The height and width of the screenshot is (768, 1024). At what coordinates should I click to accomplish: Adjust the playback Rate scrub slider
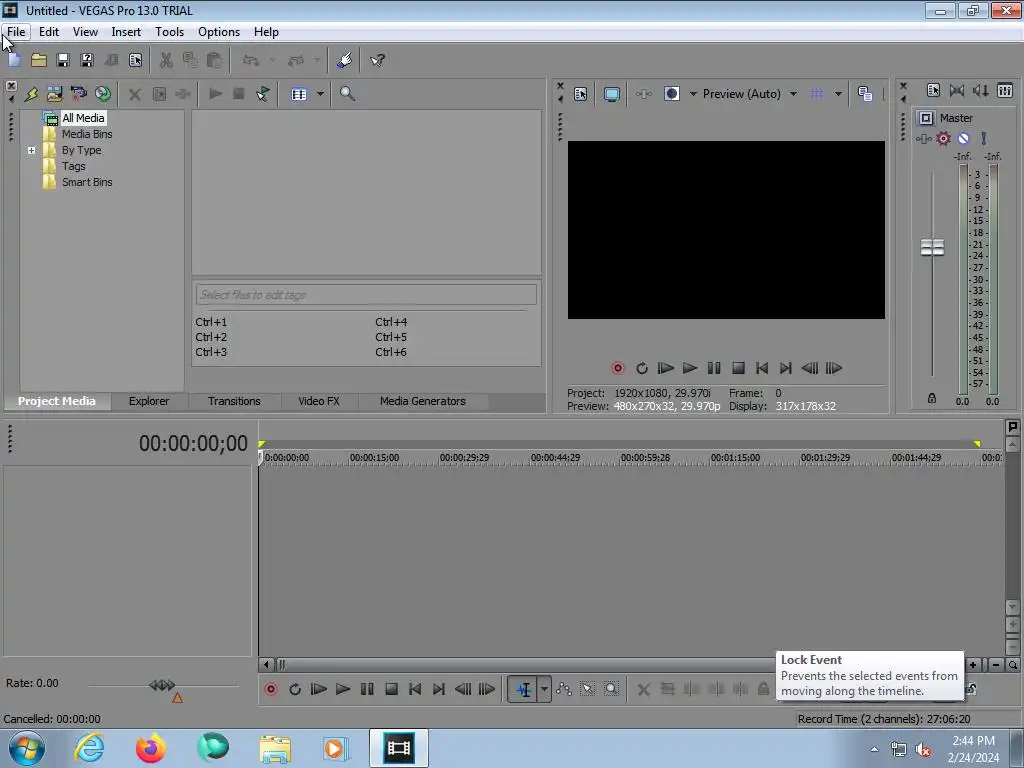click(x=162, y=685)
